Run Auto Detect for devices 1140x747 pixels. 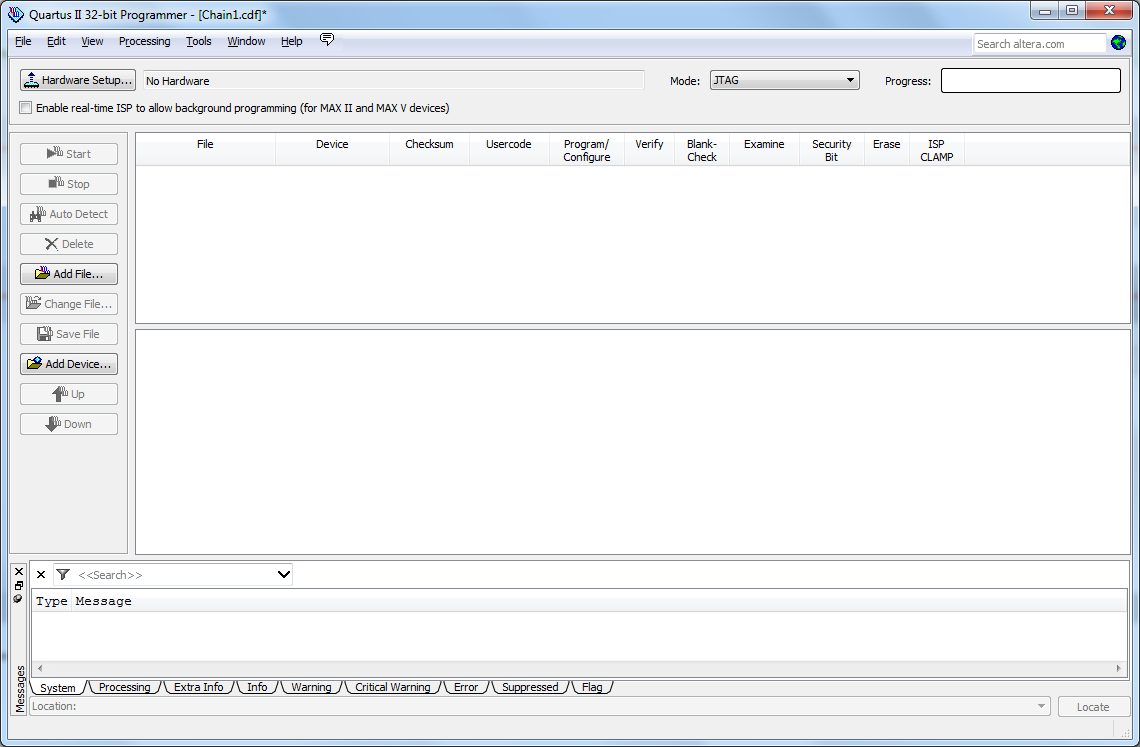click(x=69, y=214)
